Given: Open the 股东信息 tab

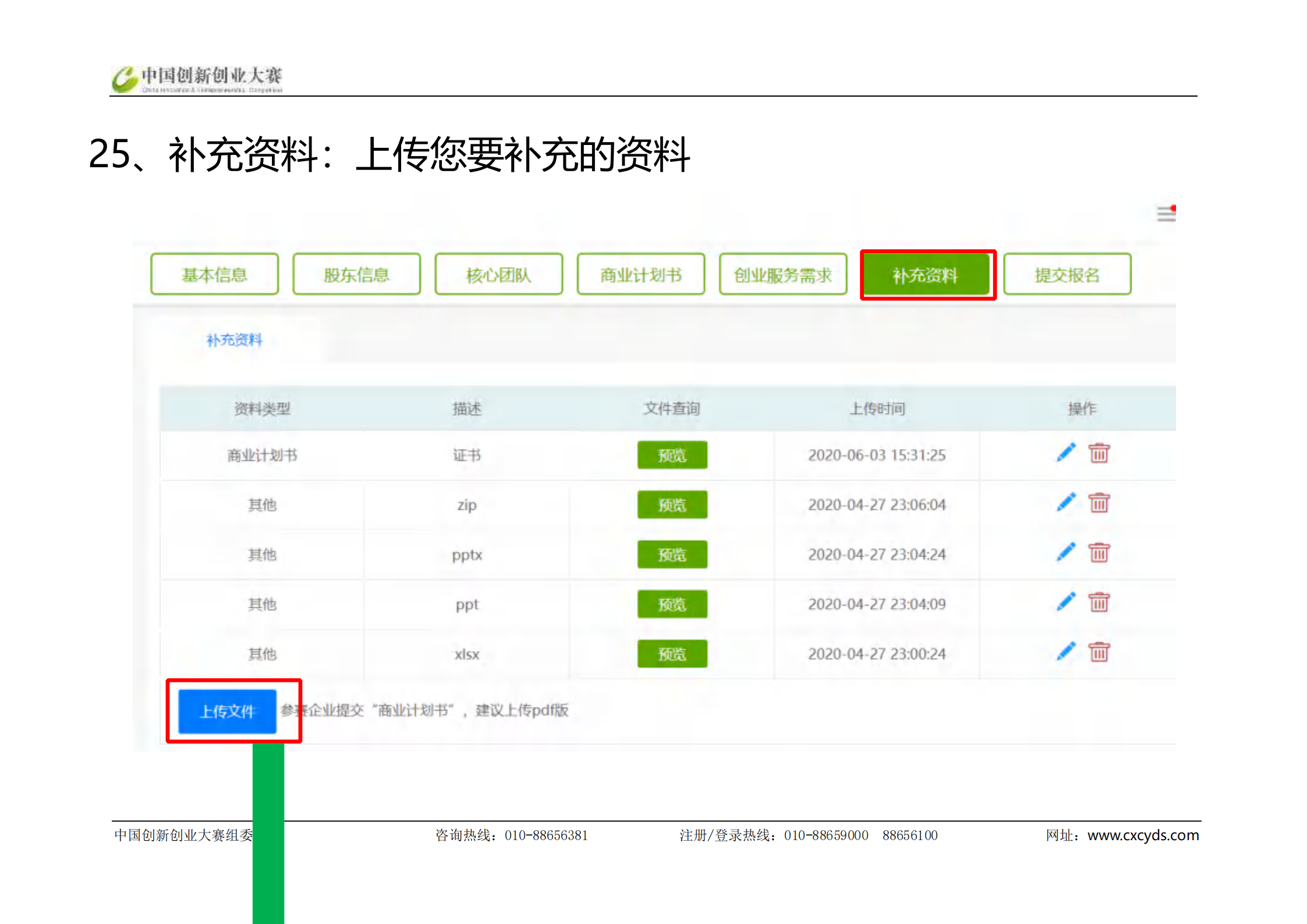Looking at the screenshot, I should coord(356,274).
